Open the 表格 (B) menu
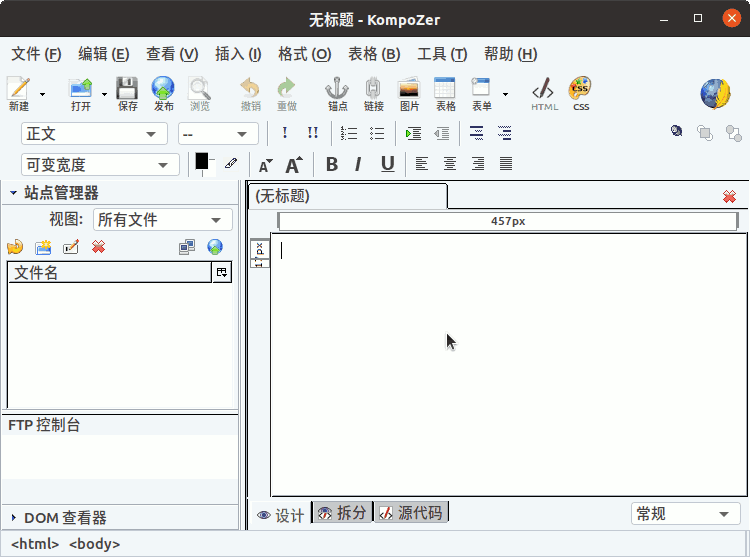Viewport: 750px width, 557px height. (374, 54)
